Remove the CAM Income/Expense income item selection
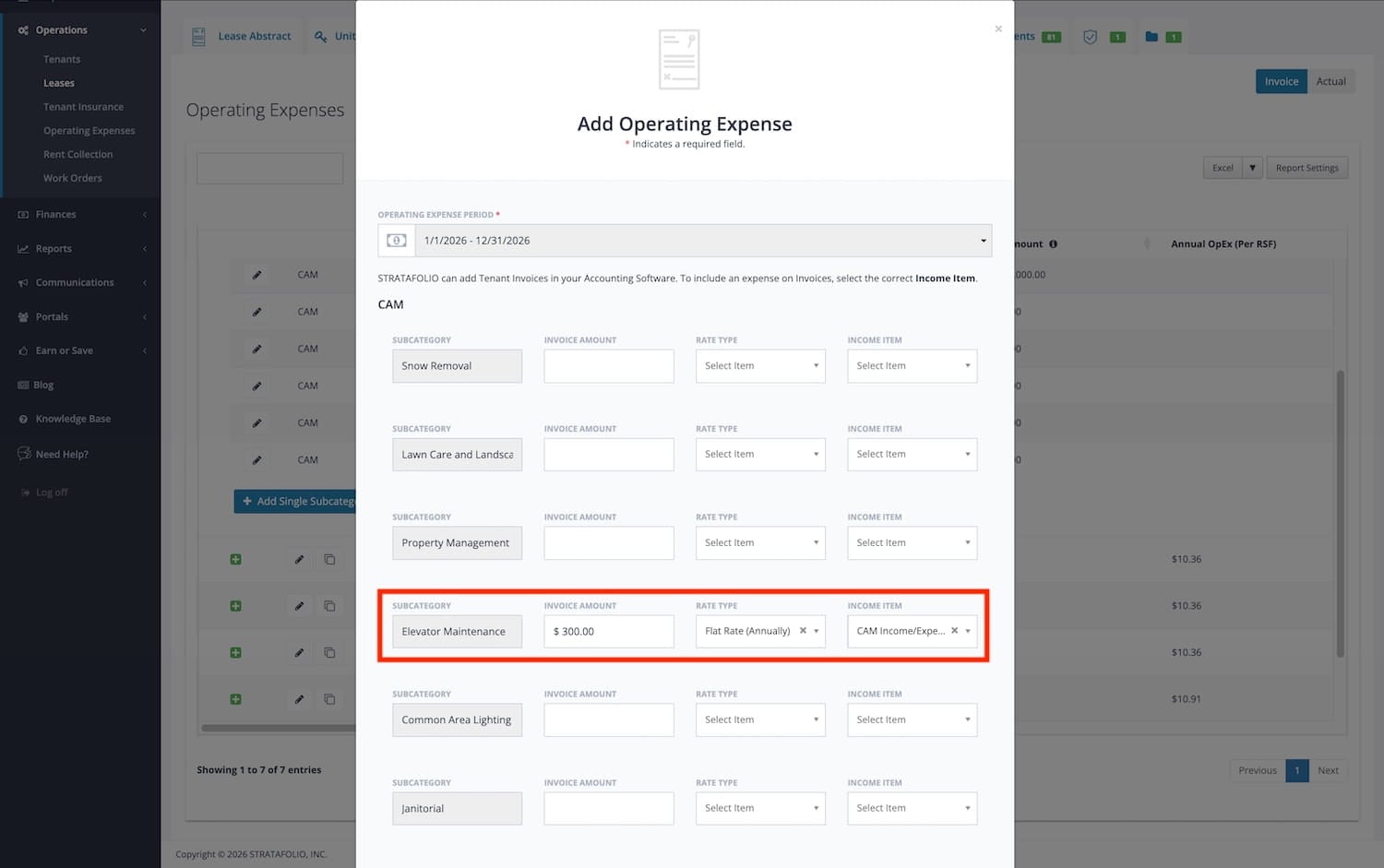1384x868 pixels. (x=954, y=631)
